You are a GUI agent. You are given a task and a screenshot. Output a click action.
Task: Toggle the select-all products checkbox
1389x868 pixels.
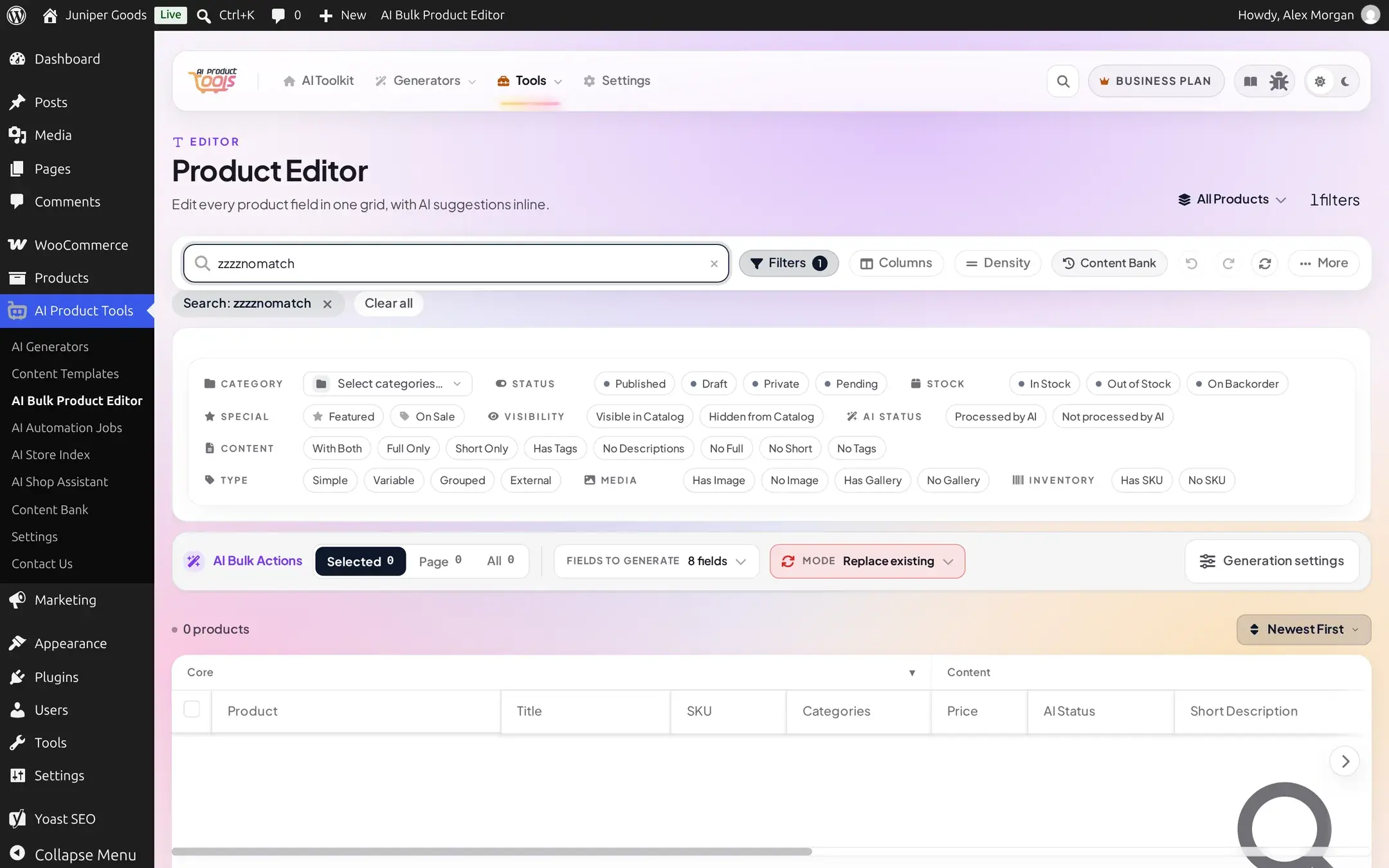point(192,709)
